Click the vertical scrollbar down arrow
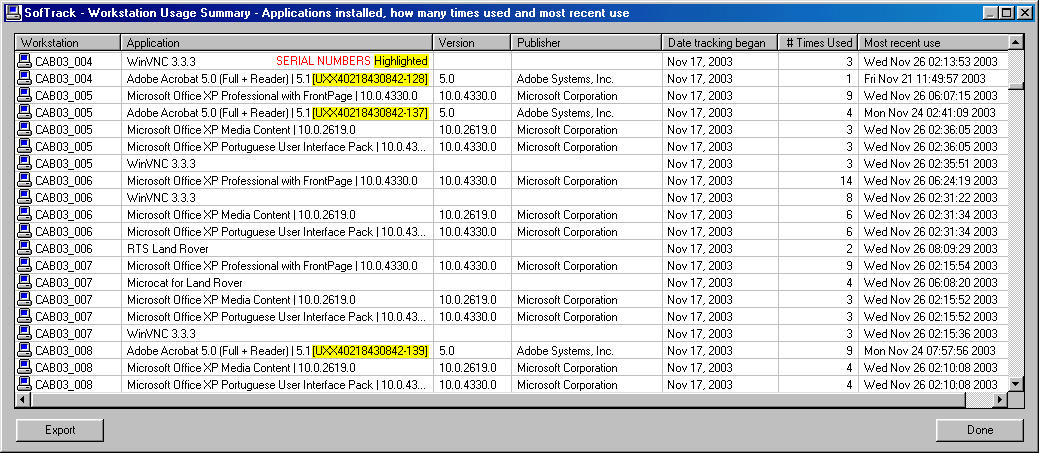 [1016, 384]
